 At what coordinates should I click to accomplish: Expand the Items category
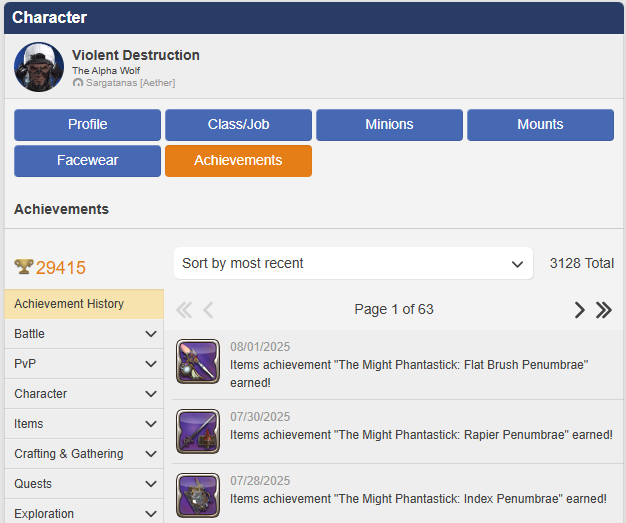(84, 424)
